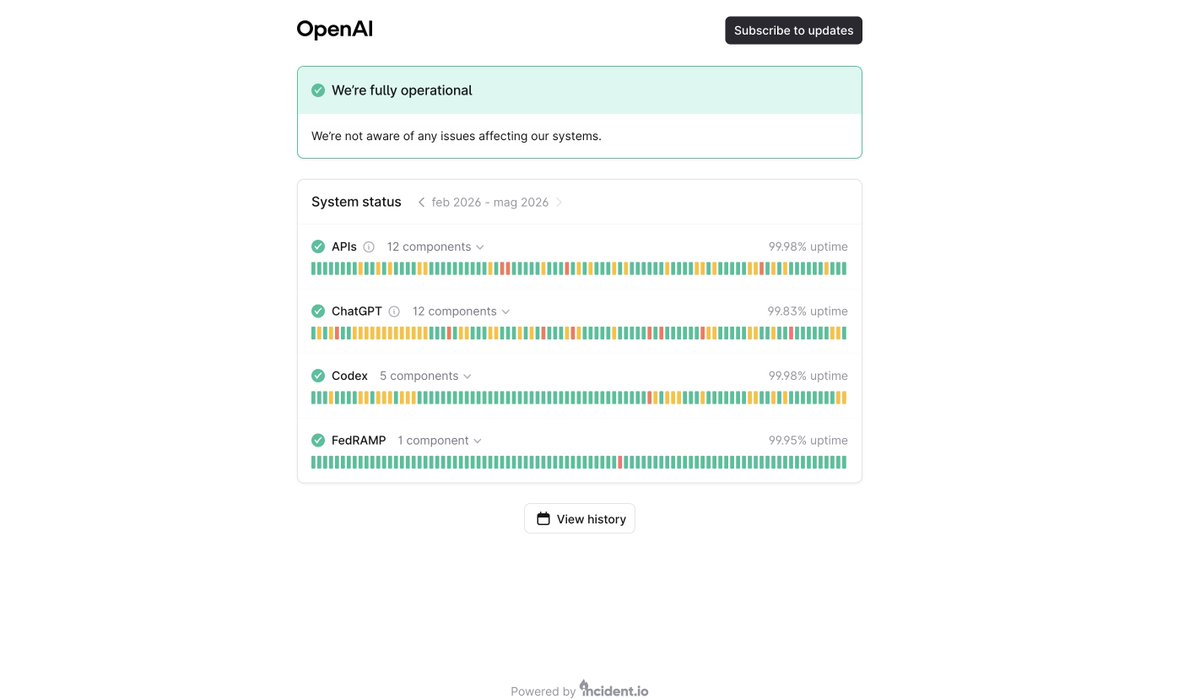1200x699 pixels.
Task: Open View history
Action: click(x=580, y=519)
